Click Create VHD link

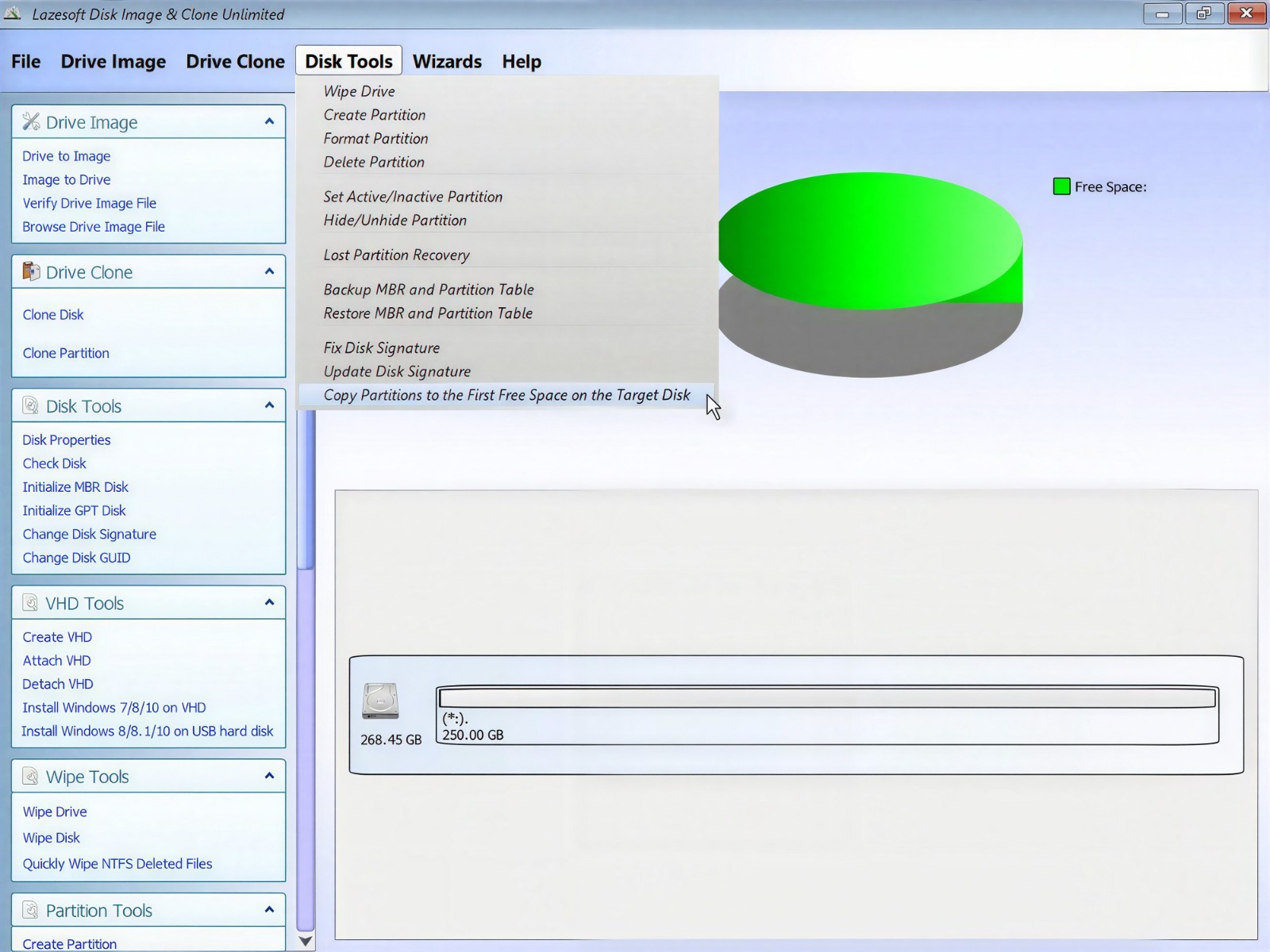pos(57,637)
